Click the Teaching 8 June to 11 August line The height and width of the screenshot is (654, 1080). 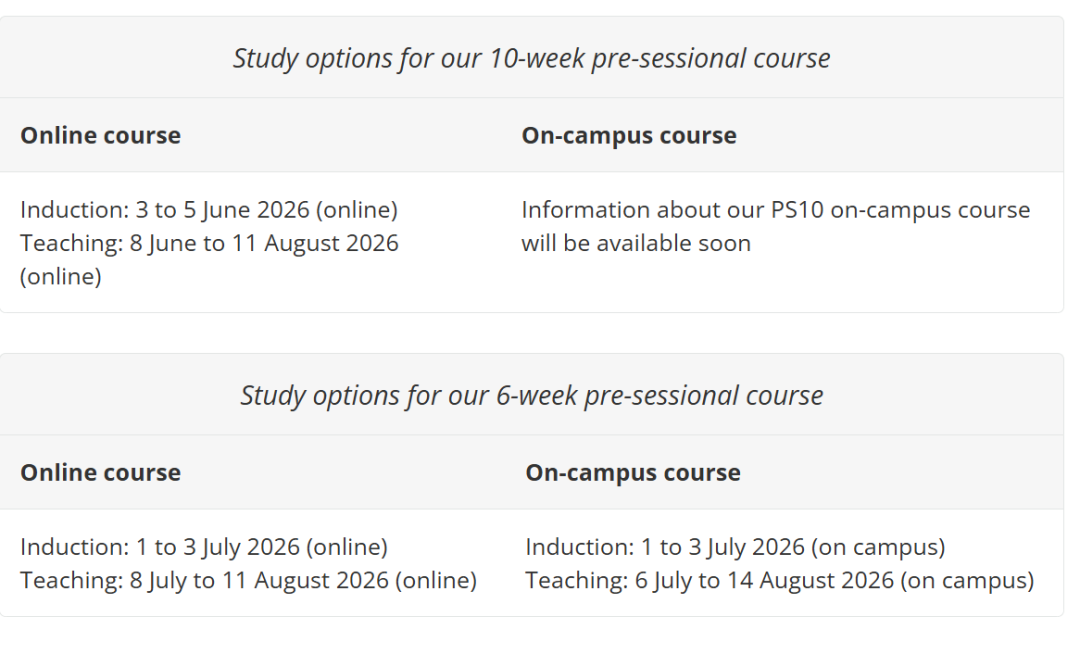(x=209, y=243)
